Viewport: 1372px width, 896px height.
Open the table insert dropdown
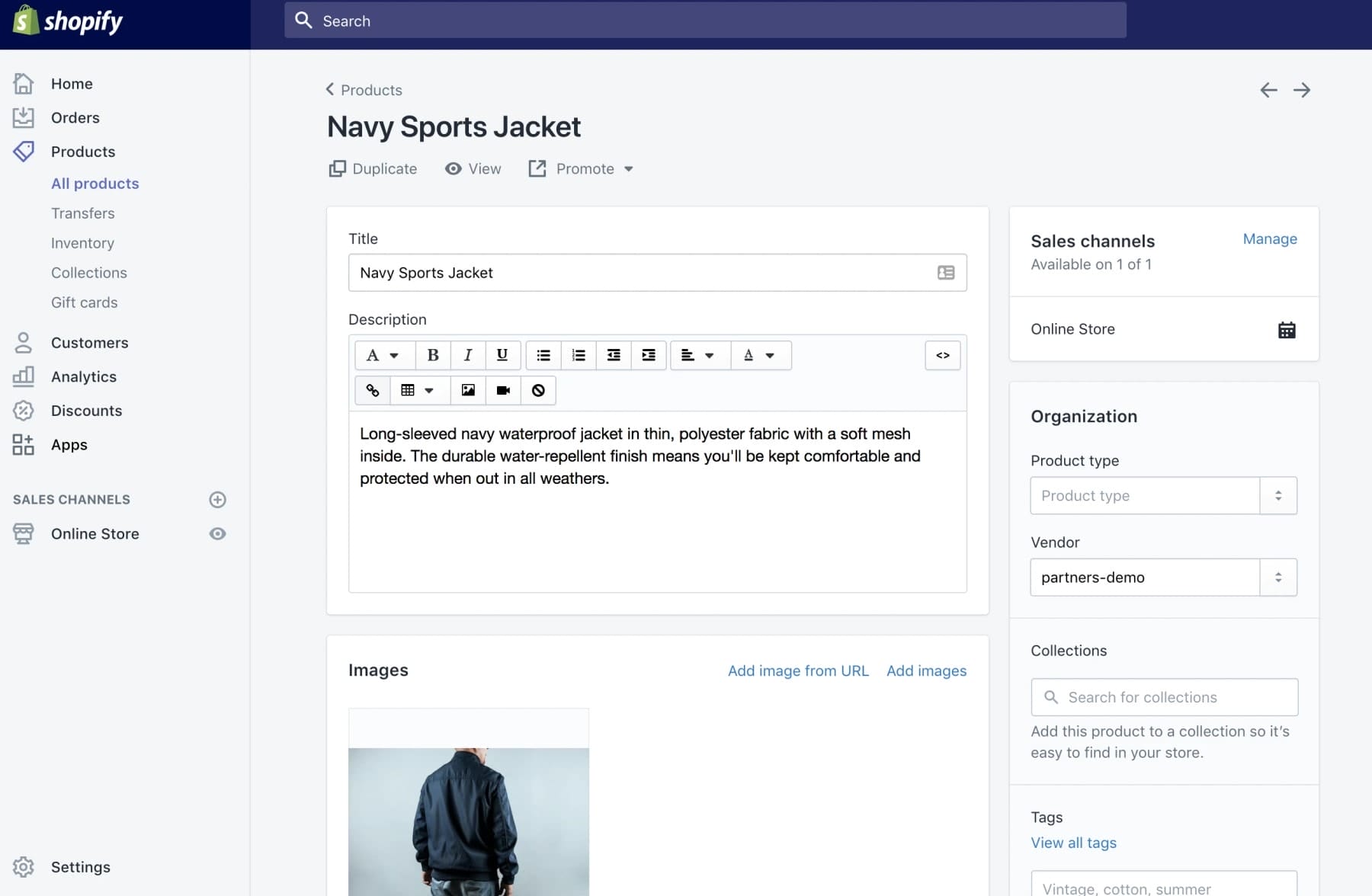pyautogui.click(x=417, y=390)
